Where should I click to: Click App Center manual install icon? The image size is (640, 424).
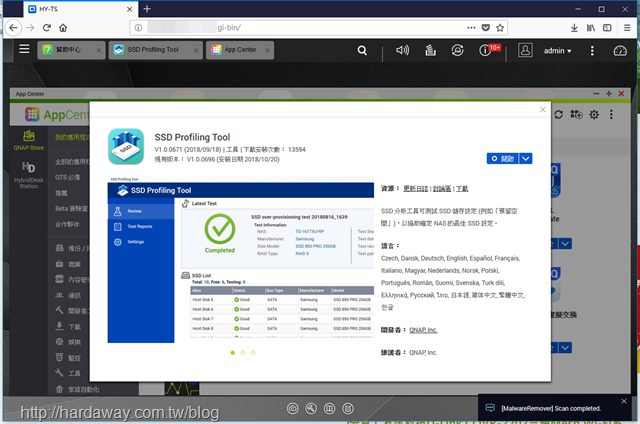pos(576,115)
